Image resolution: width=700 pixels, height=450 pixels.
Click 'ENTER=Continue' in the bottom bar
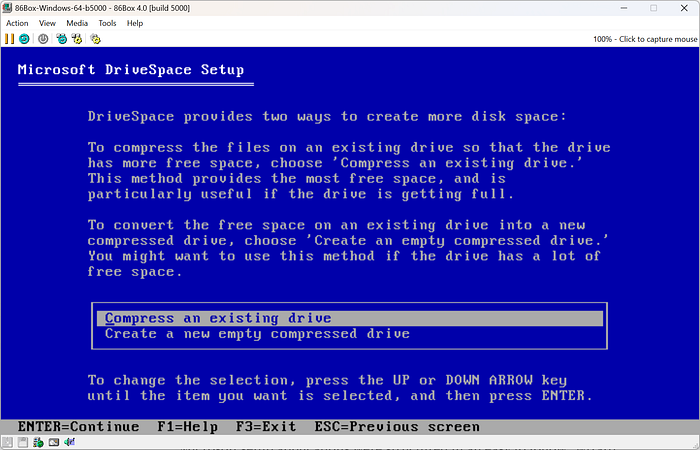[79, 427]
